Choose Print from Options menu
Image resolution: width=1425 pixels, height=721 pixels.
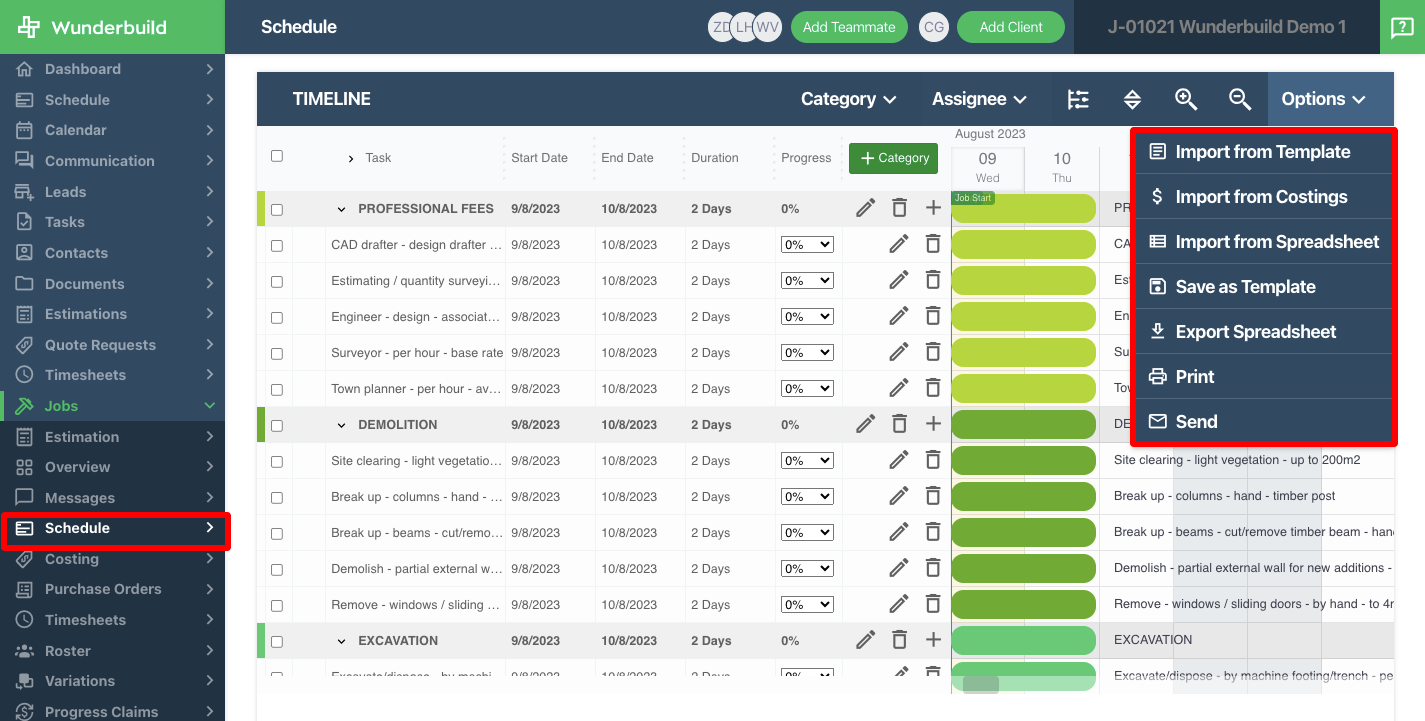click(x=1264, y=377)
